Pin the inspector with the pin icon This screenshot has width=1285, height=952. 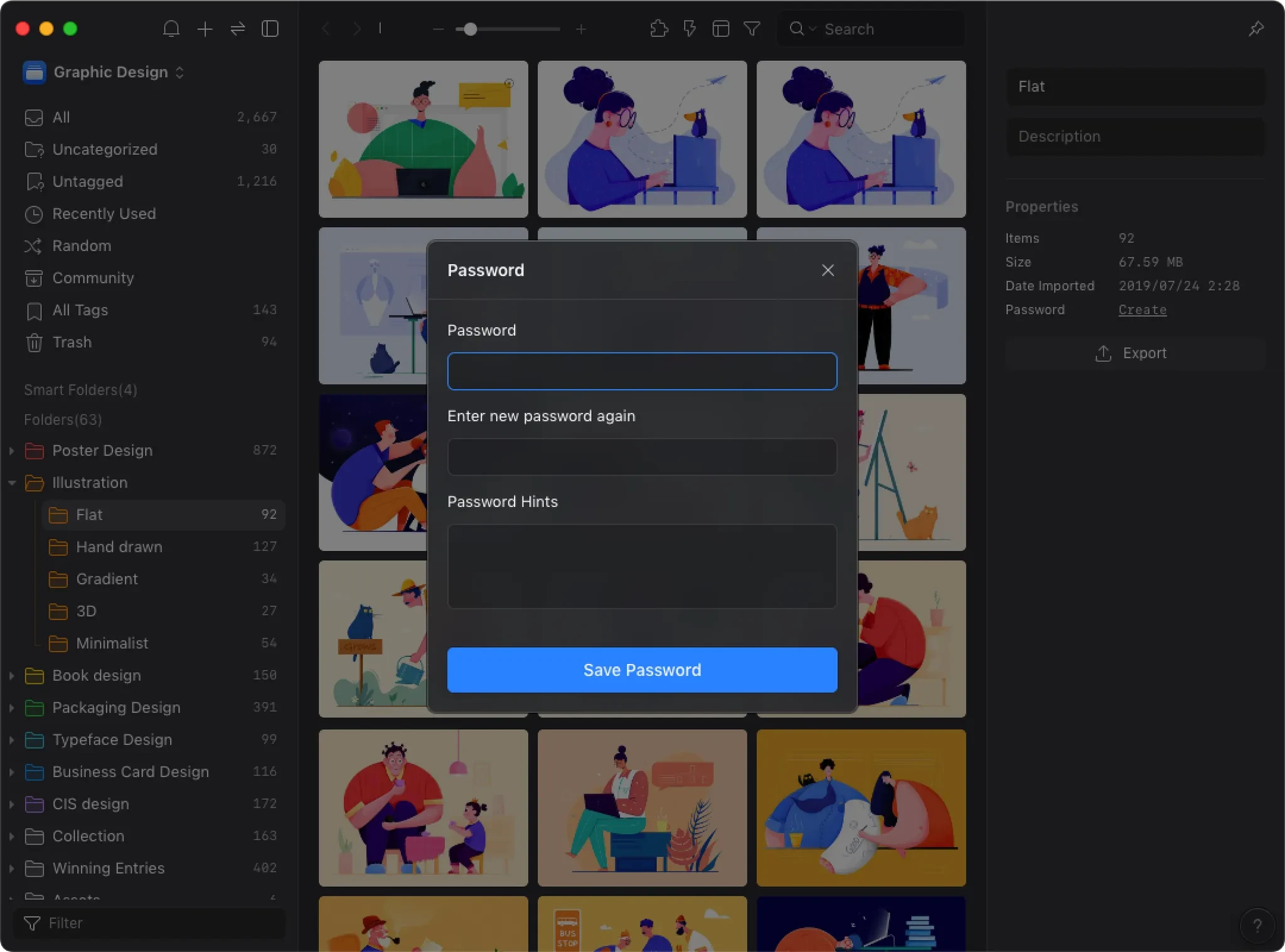pos(1256,29)
